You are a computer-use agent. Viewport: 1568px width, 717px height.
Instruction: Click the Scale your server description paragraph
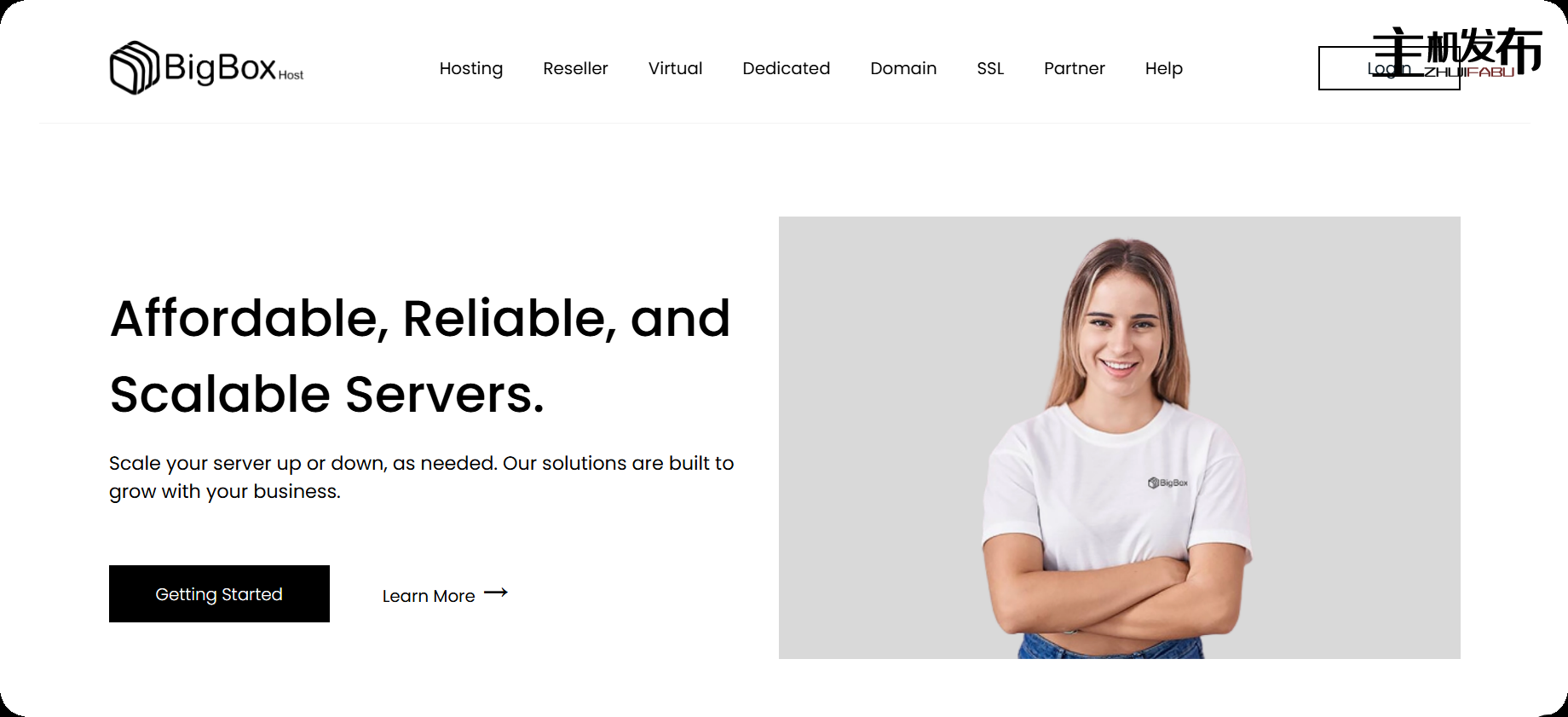pyautogui.click(x=421, y=477)
